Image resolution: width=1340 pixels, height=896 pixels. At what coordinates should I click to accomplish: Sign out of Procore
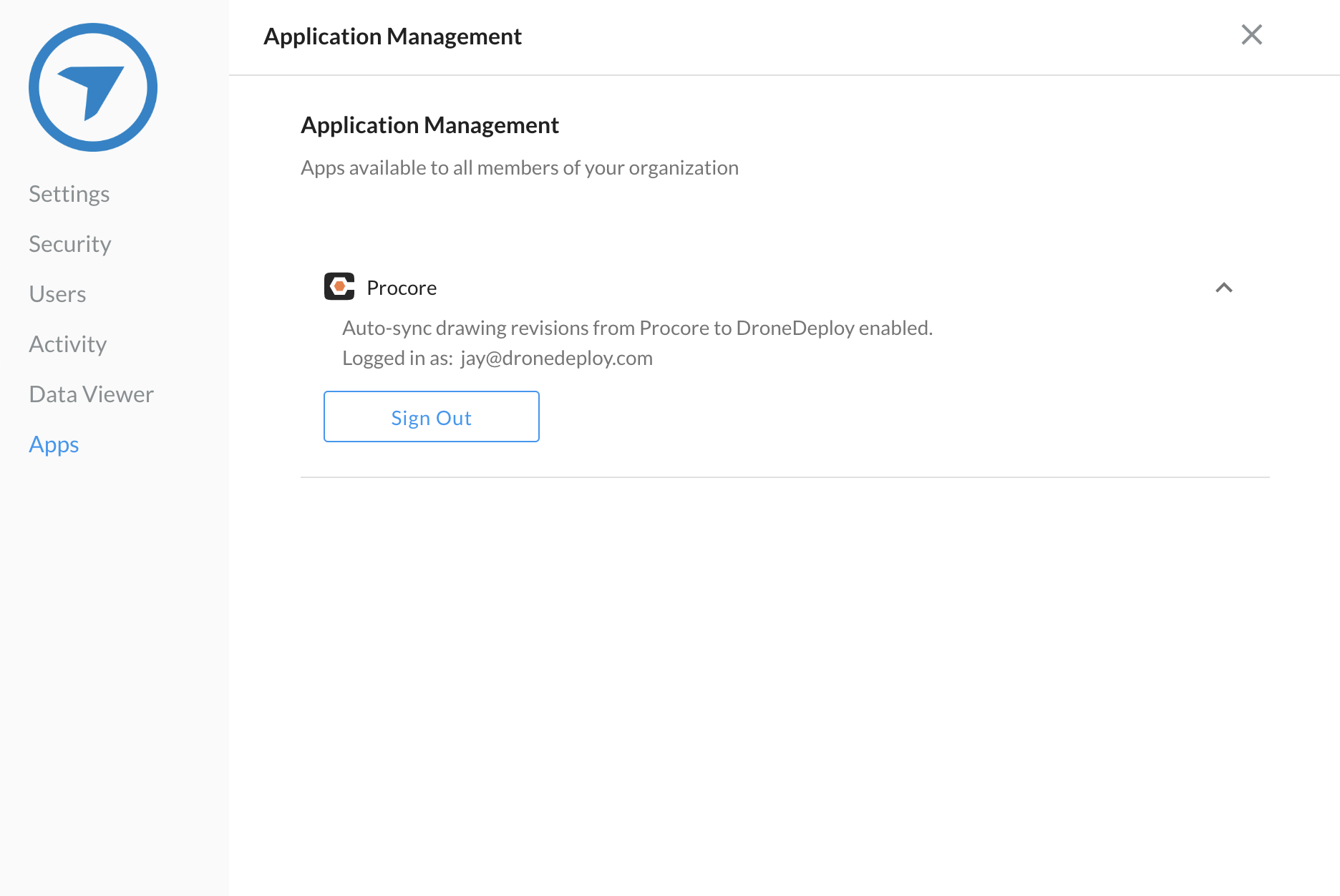(432, 417)
